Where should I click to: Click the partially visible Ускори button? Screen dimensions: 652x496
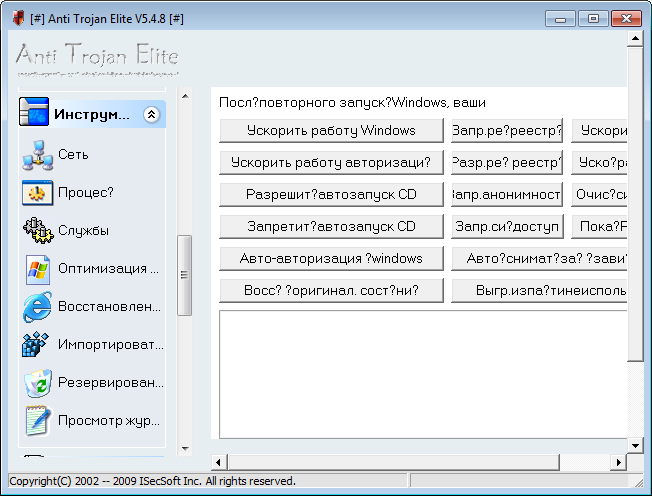pos(599,131)
